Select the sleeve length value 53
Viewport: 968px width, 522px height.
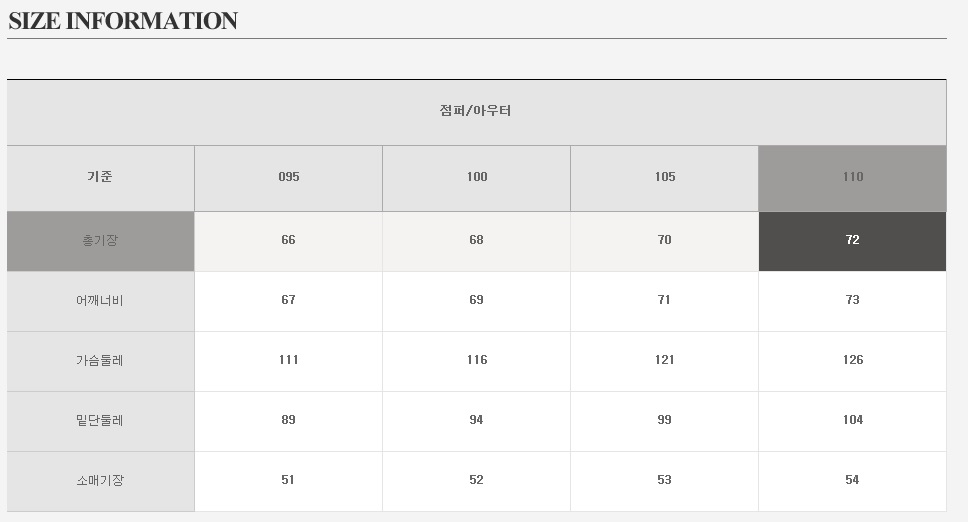coord(665,480)
